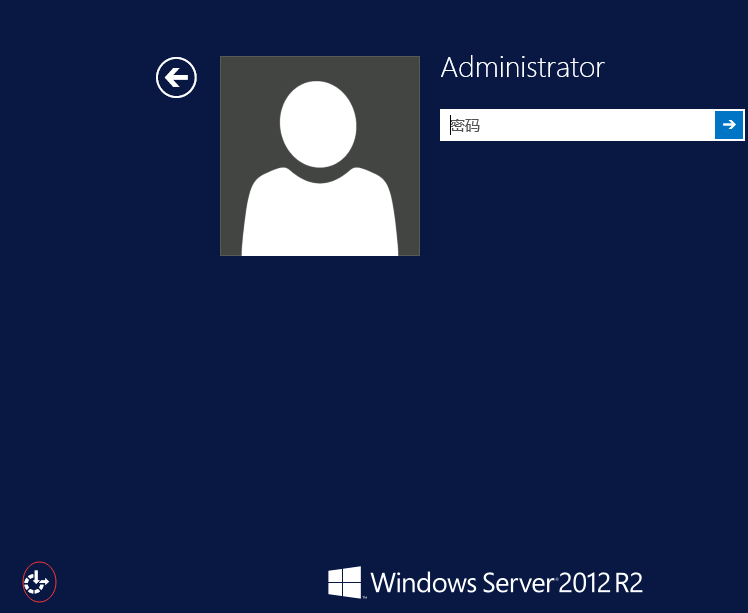This screenshot has width=748, height=613.
Task: Return to user selection via back button
Action: (x=176, y=77)
